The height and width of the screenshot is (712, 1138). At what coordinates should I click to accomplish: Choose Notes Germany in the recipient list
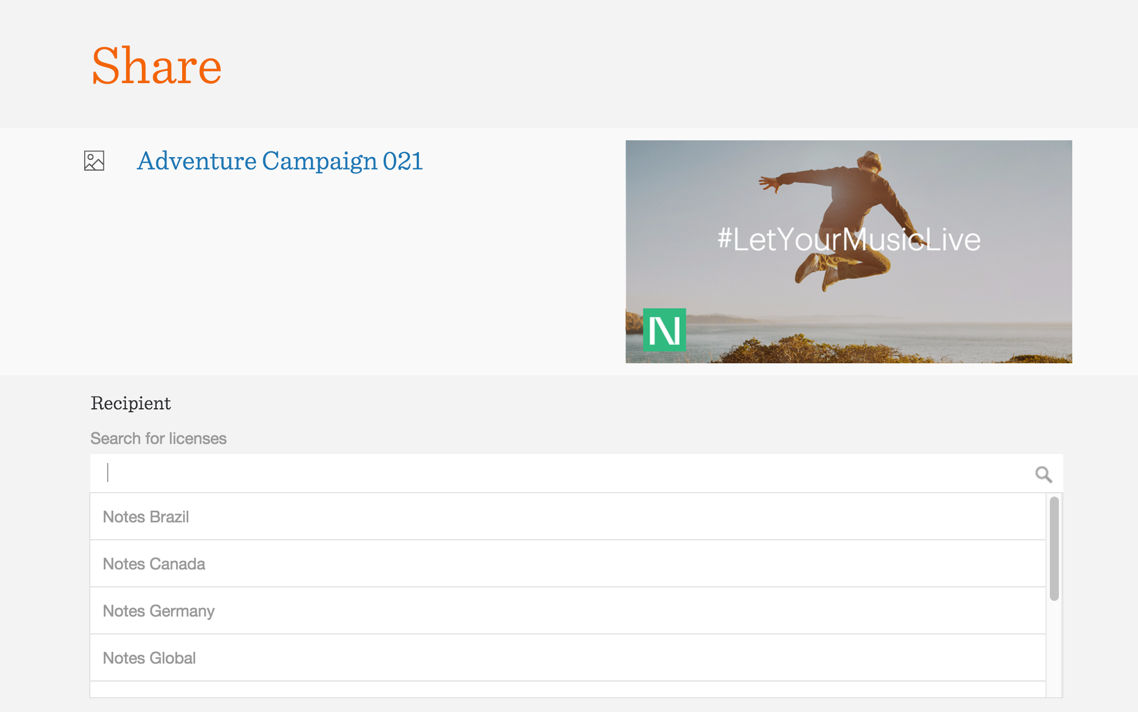(568, 611)
